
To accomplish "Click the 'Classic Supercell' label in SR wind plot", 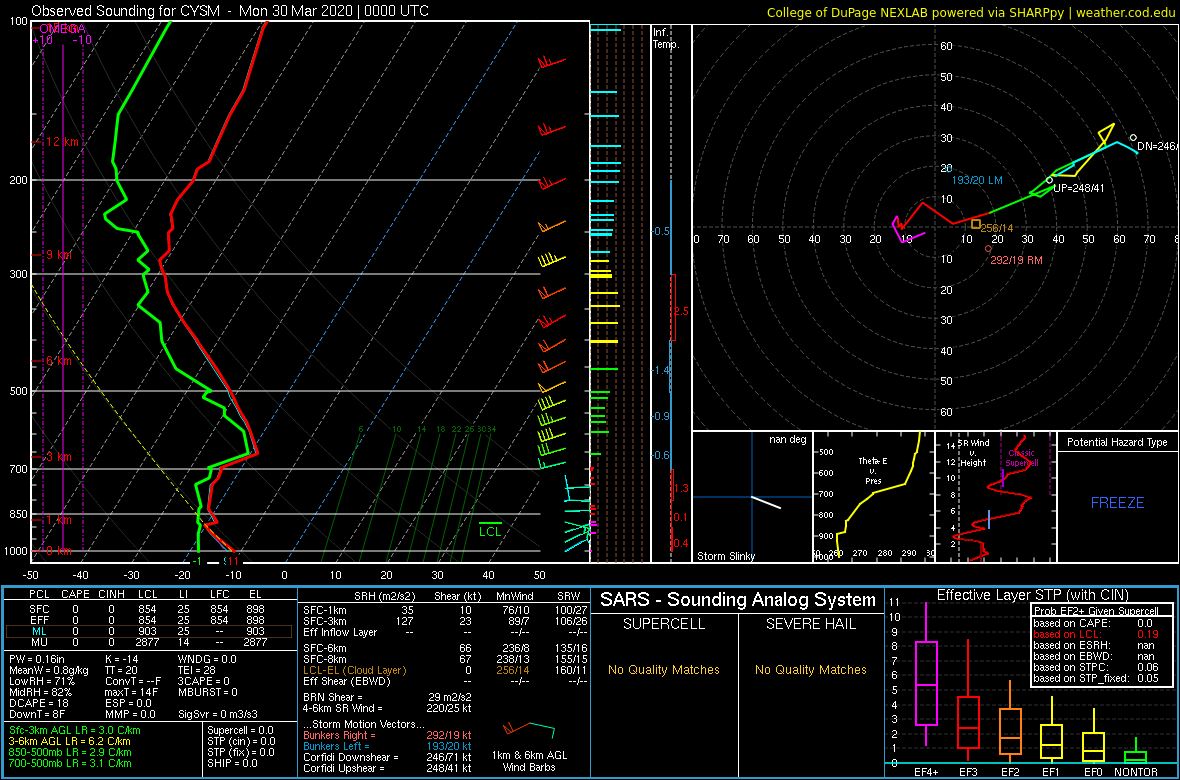I will tap(1020, 458).
